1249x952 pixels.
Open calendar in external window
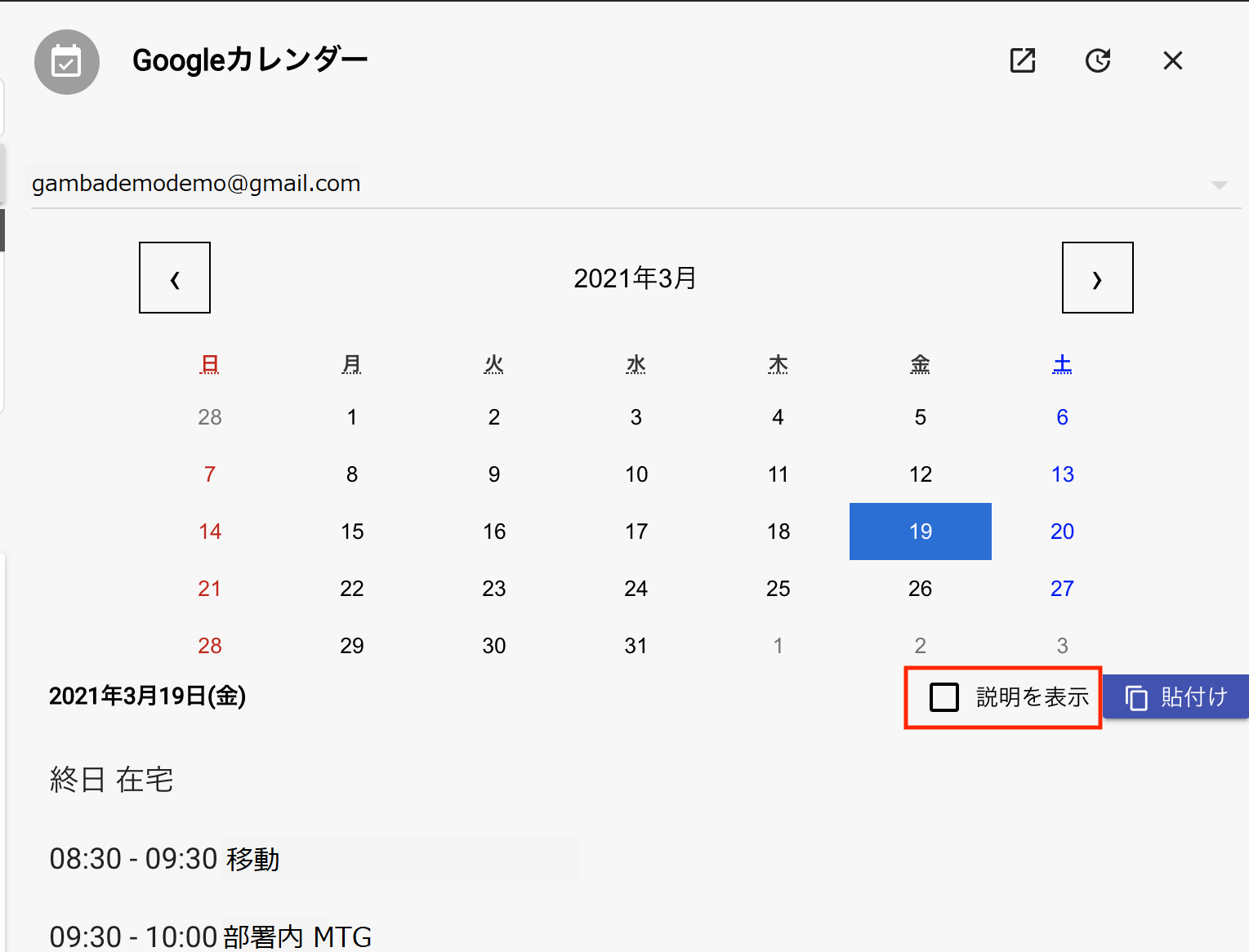click(1022, 60)
